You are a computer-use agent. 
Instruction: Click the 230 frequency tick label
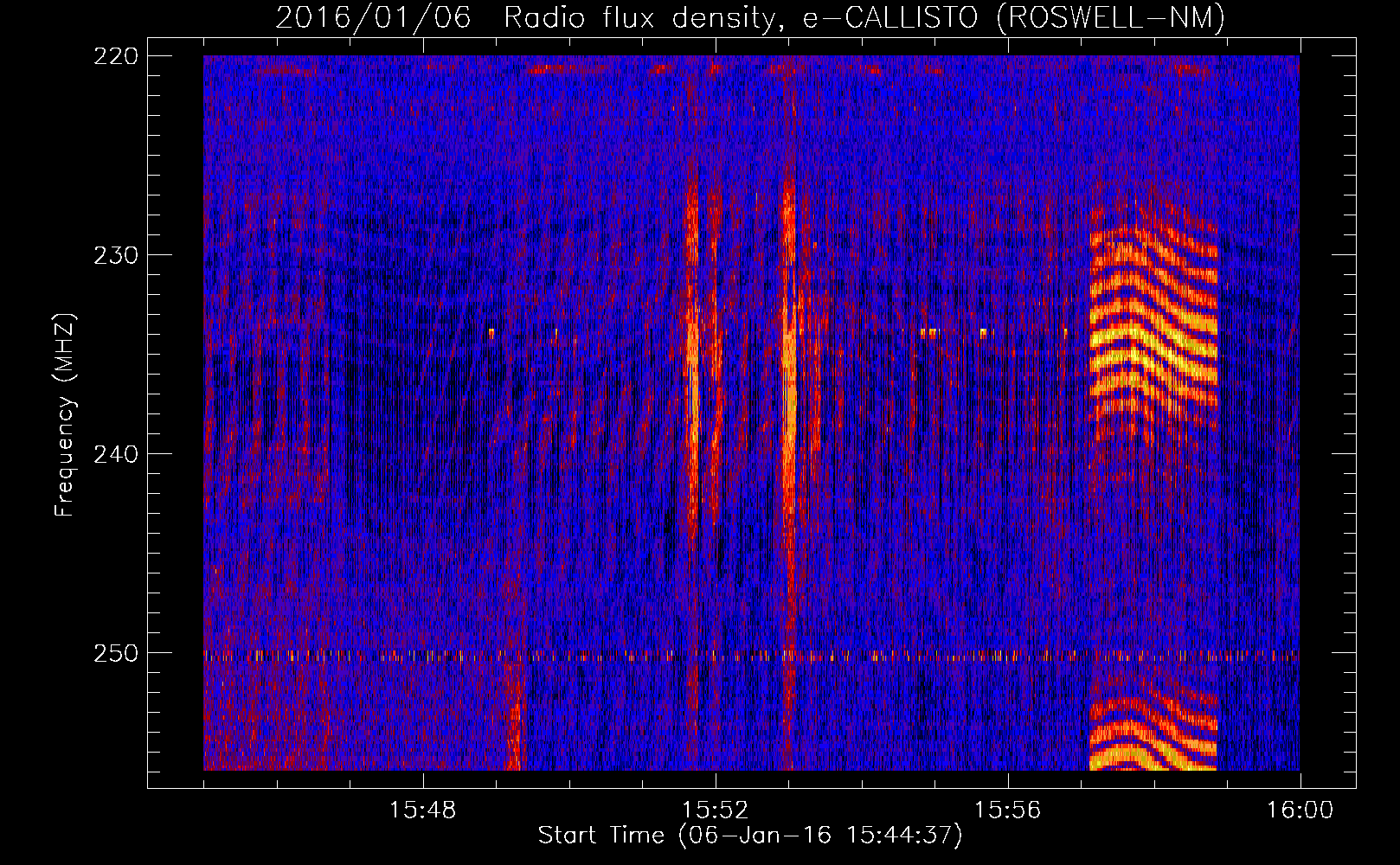pos(116,255)
